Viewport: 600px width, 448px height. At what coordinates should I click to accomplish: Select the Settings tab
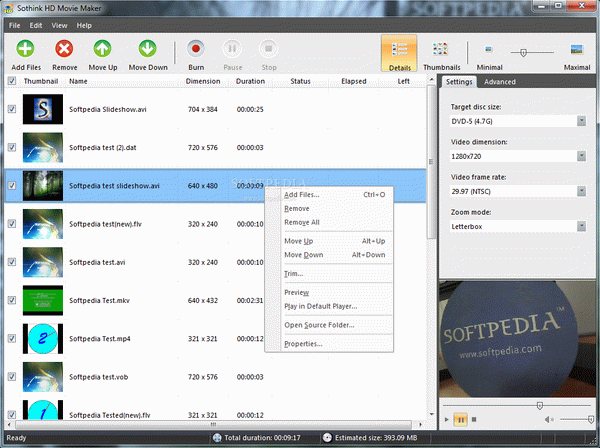coord(459,82)
